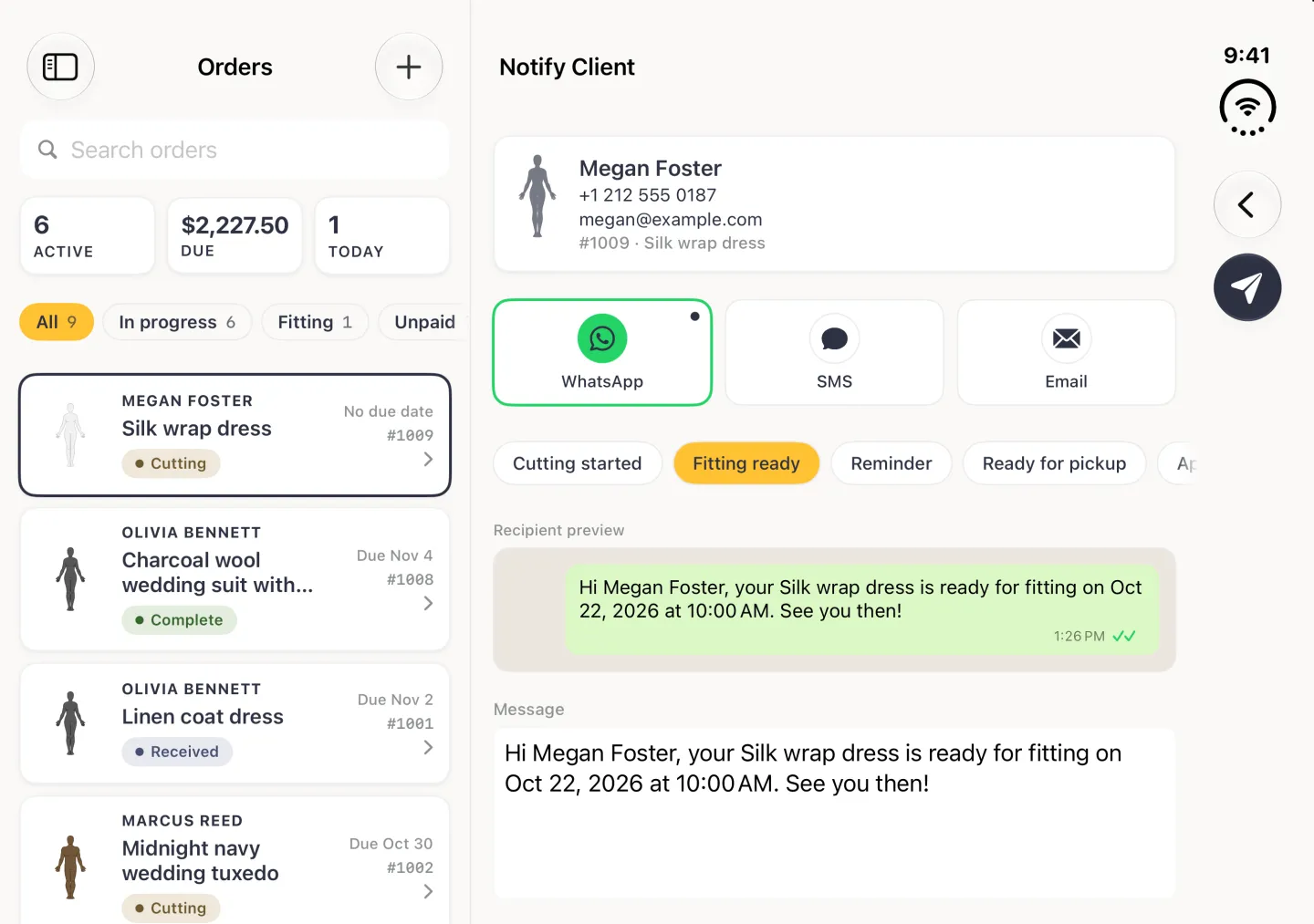Choose the Fitting ready template

click(746, 463)
